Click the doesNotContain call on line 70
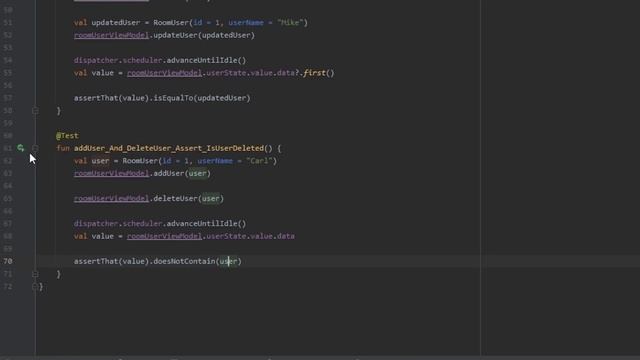Image resolution: width=640 pixels, height=360 pixels. point(184,261)
